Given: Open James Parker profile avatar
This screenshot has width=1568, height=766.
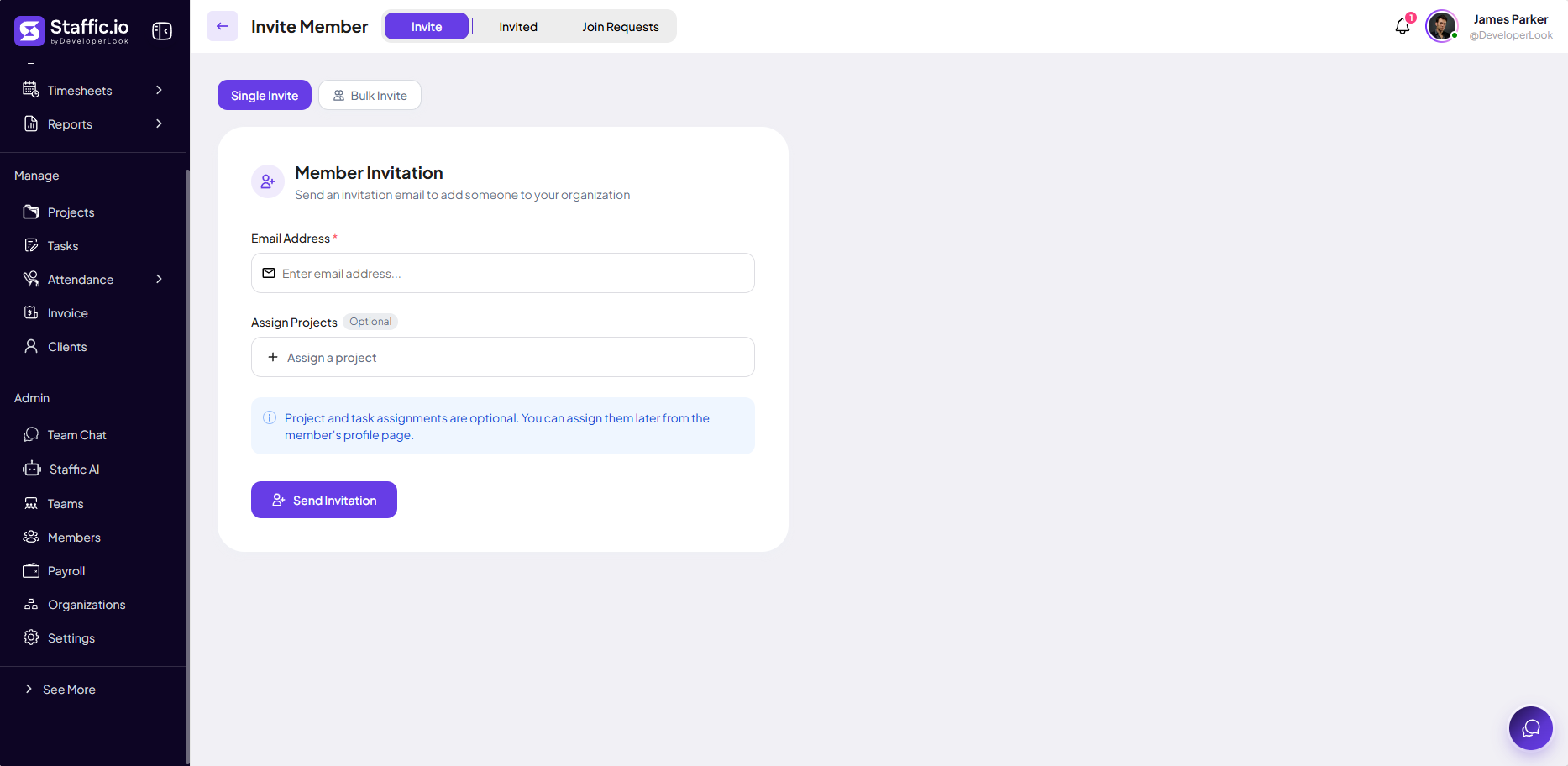Looking at the screenshot, I should [1442, 26].
